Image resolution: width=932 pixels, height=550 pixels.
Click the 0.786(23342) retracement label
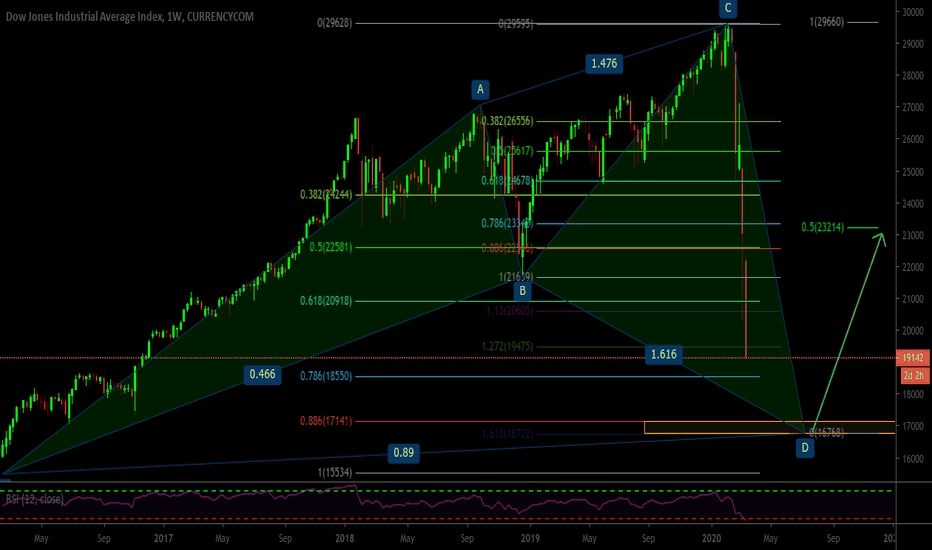point(507,224)
